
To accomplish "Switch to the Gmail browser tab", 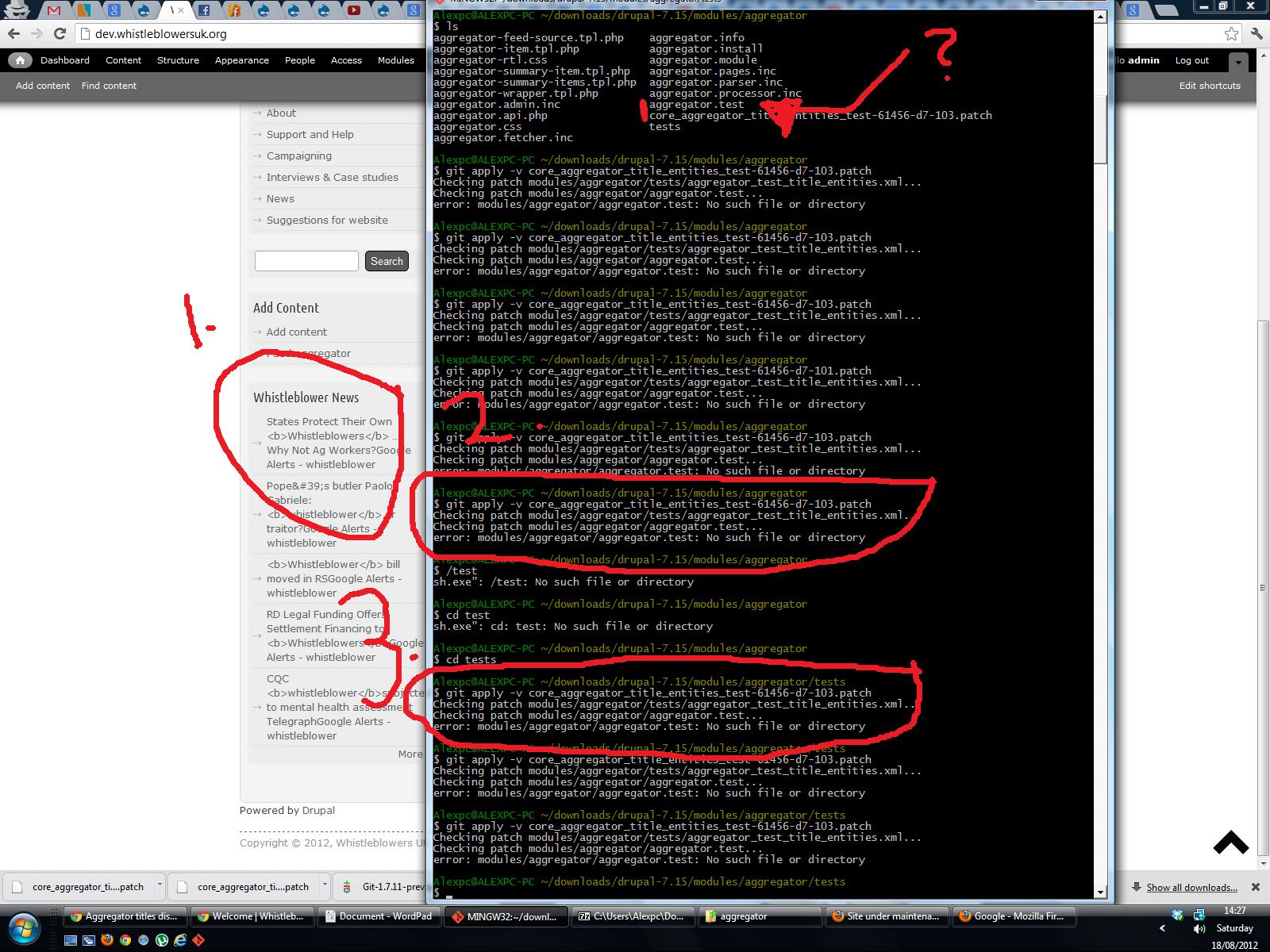I will (53, 10).
